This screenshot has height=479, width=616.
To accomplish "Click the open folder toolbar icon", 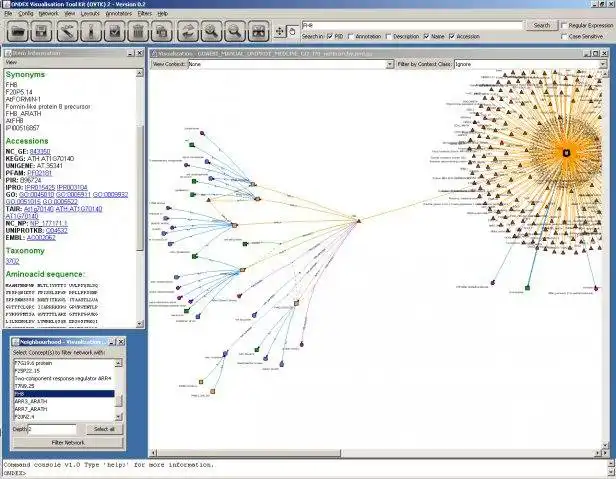I will pyautogui.click(x=18, y=31).
